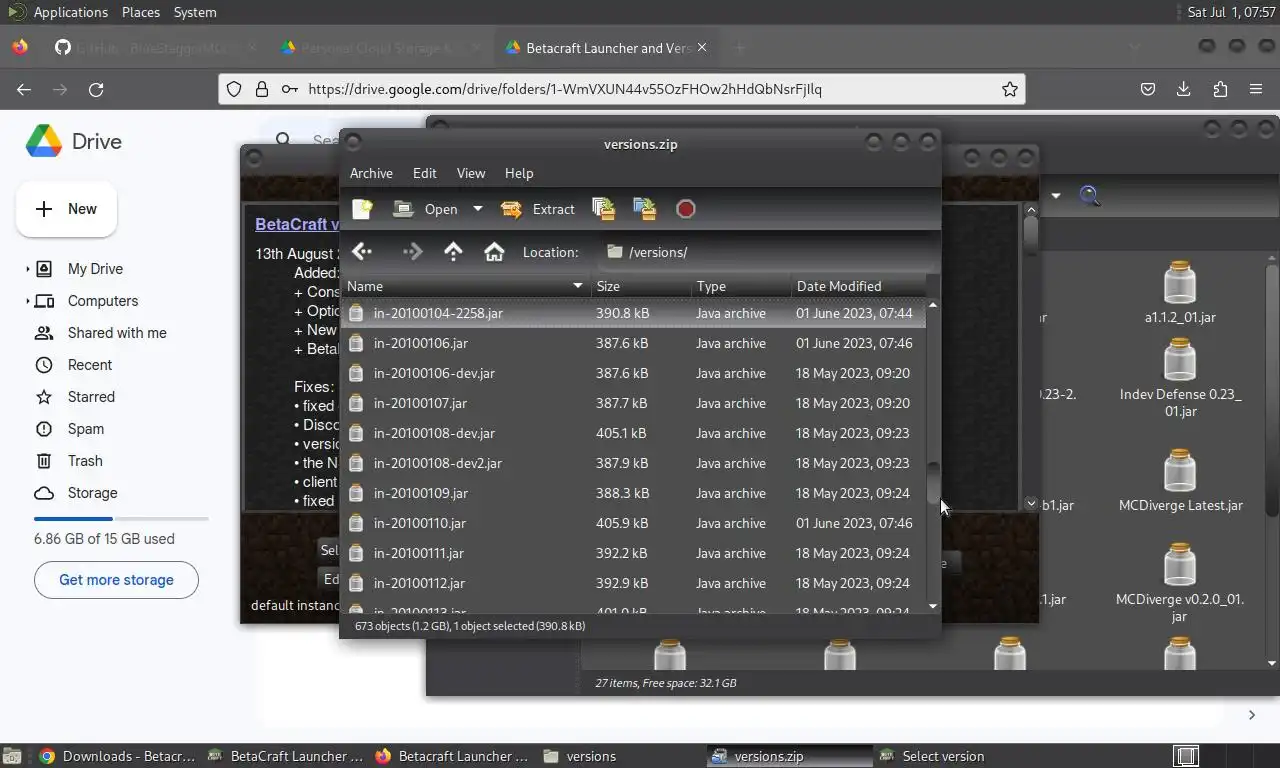Click the search magnifier in file manager
This screenshot has width=1280, height=768.
[x=1090, y=196]
